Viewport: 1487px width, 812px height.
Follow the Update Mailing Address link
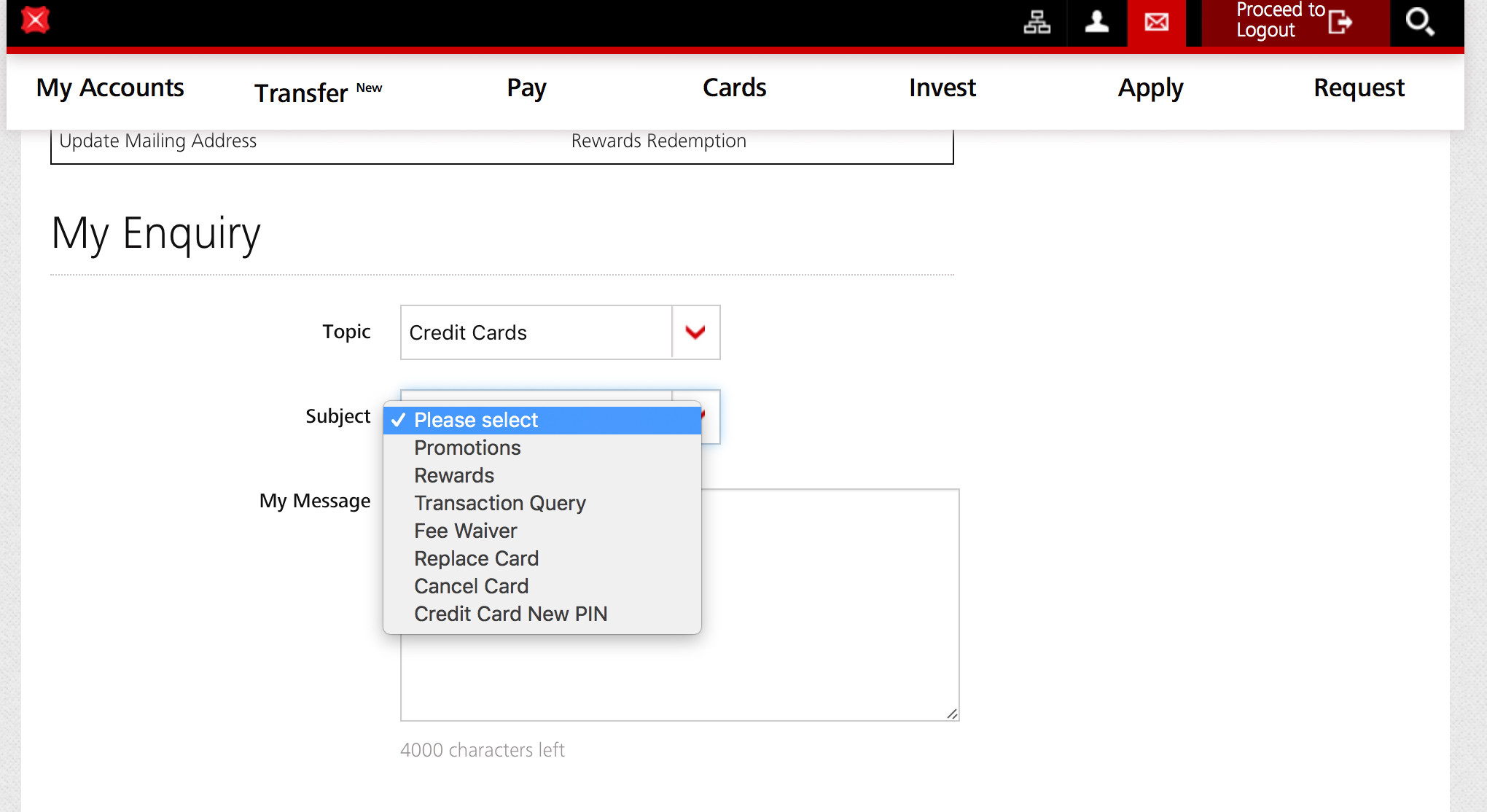[158, 141]
